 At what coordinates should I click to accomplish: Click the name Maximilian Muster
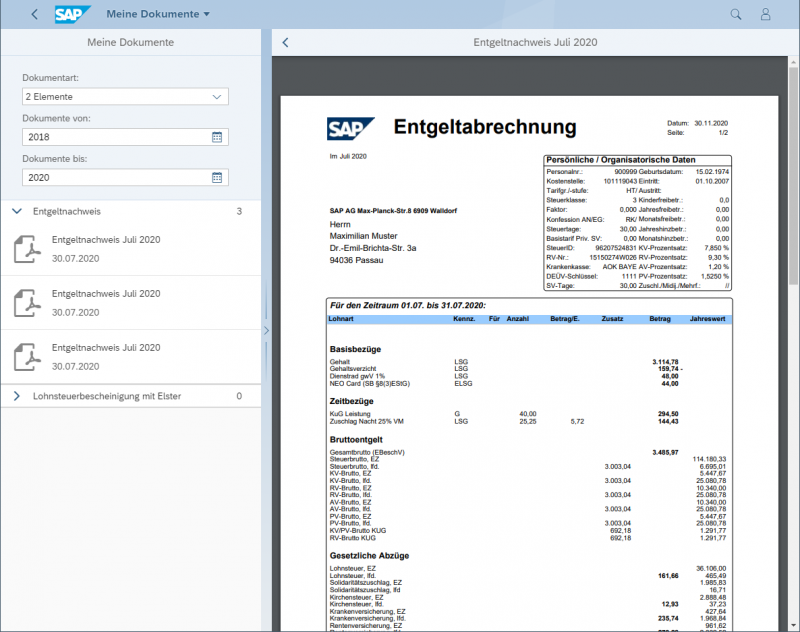(x=363, y=236)
